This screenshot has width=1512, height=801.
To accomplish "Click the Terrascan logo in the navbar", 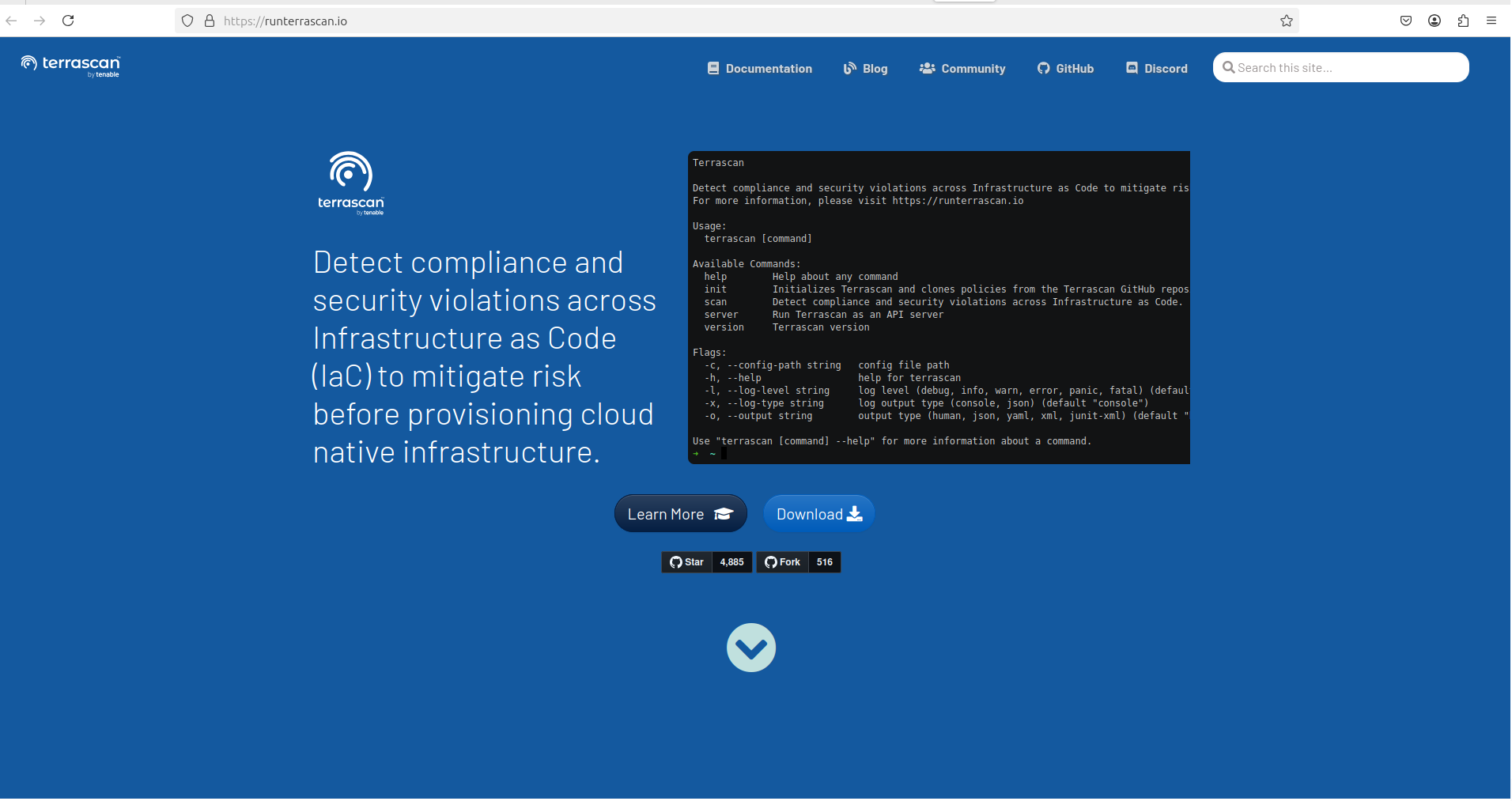I will (x=70, y=66).
